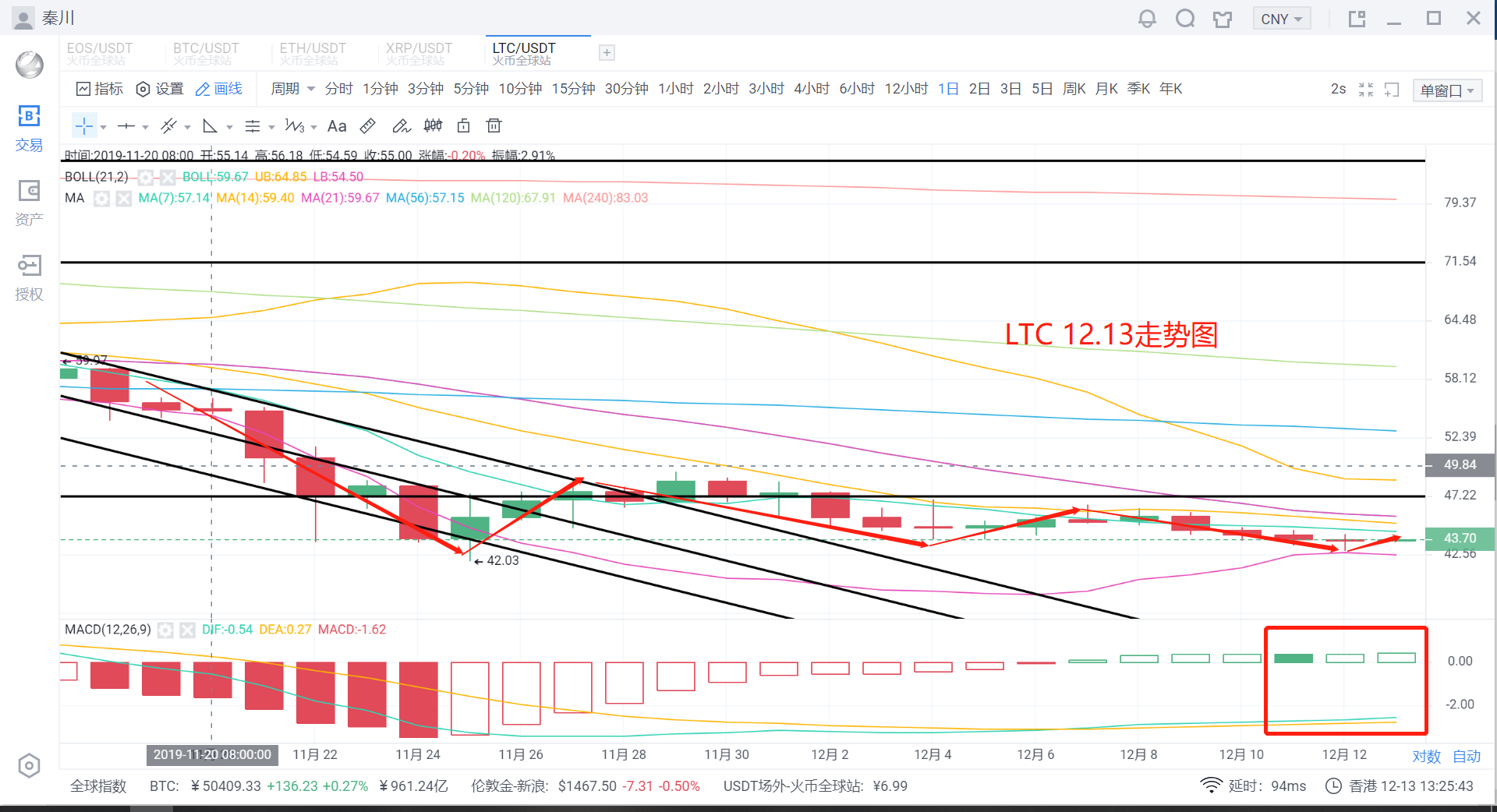Switch to the BTC/USDT tab
This screenshot has height=812, width=1497.
pyautogui.click(x=206, y=53)
